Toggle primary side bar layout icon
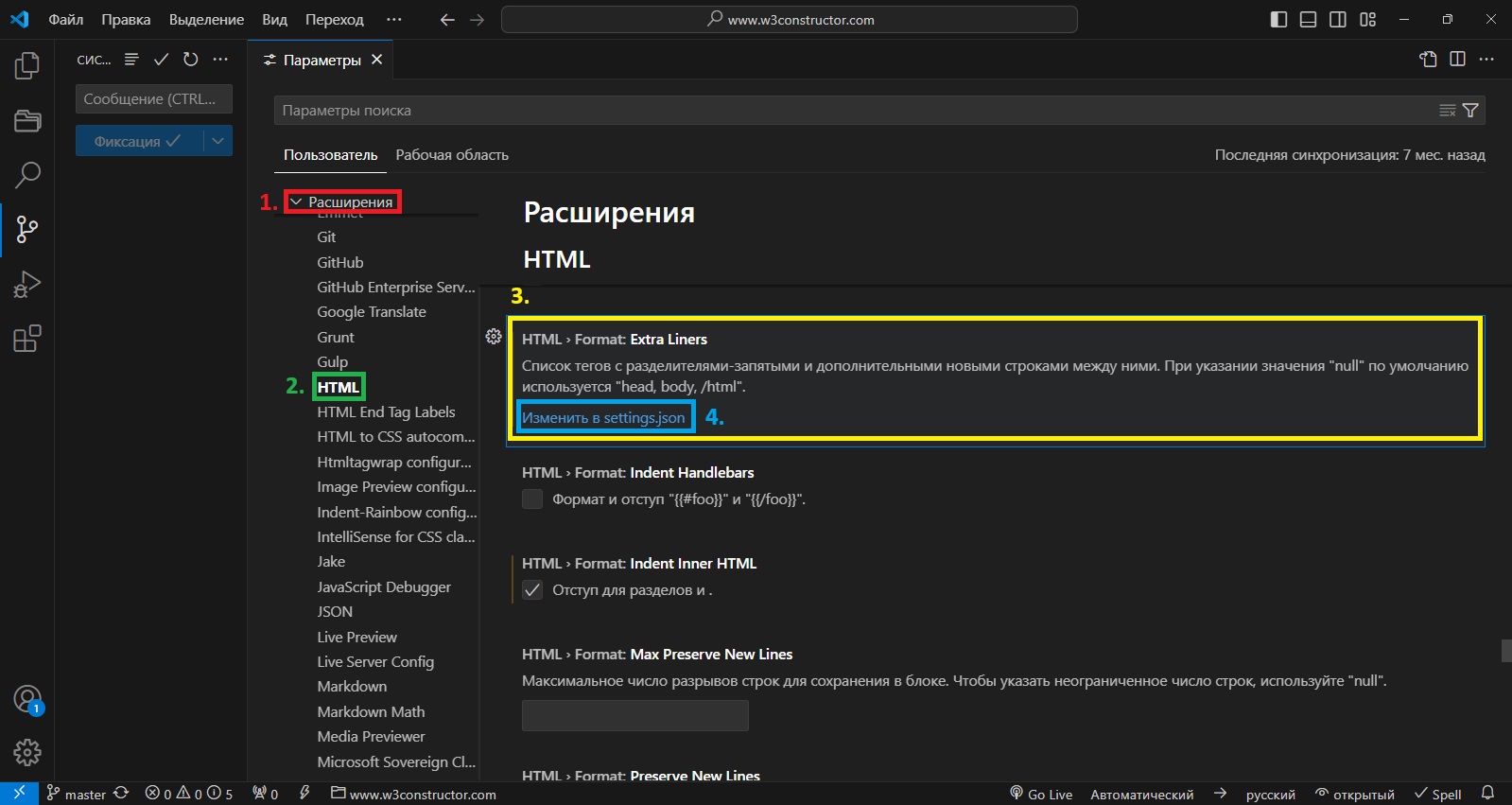Viewport: 1512px width, 805px height. (1278, 20)
